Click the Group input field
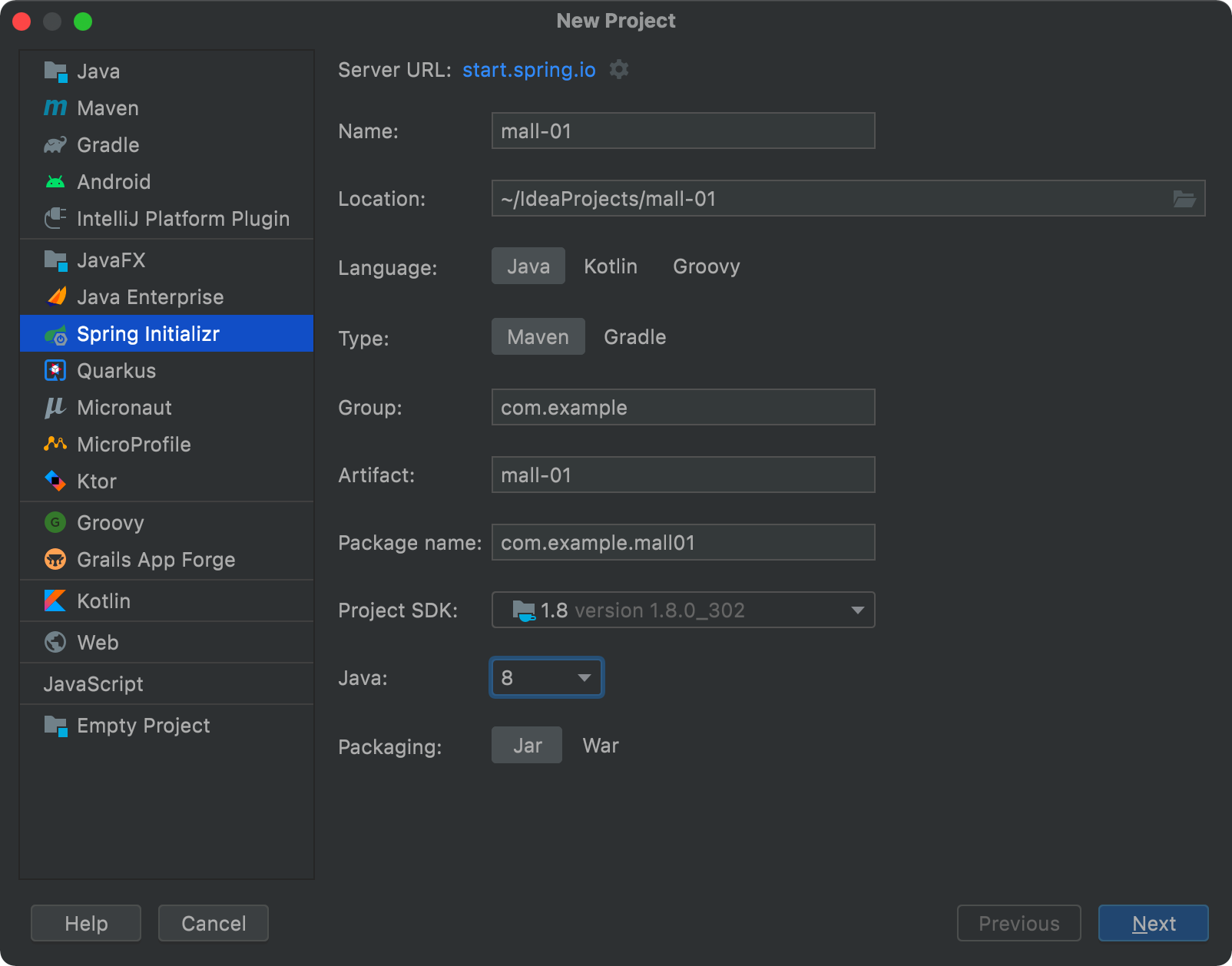1232x966 pixels. point(684,407)
